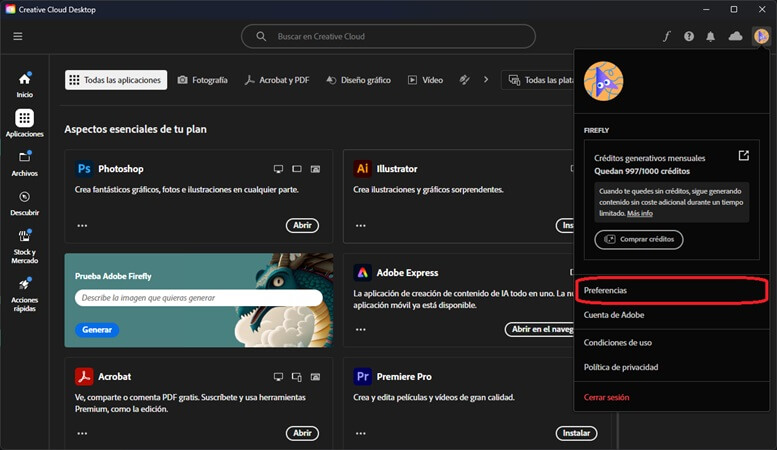The height and width of the screenshot is (450, 777).
Task: Click the profile avatar in header
Action: coord(761,36)
